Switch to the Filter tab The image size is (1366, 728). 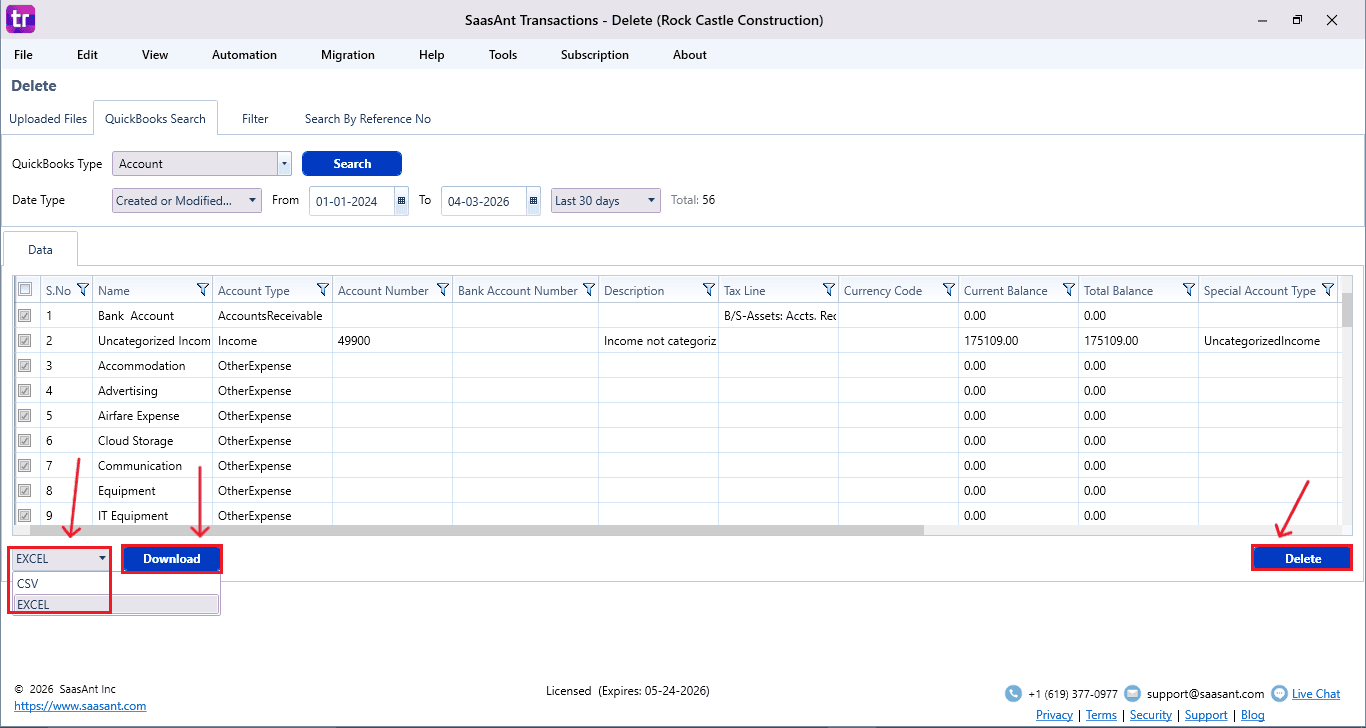tap(255, 119)
